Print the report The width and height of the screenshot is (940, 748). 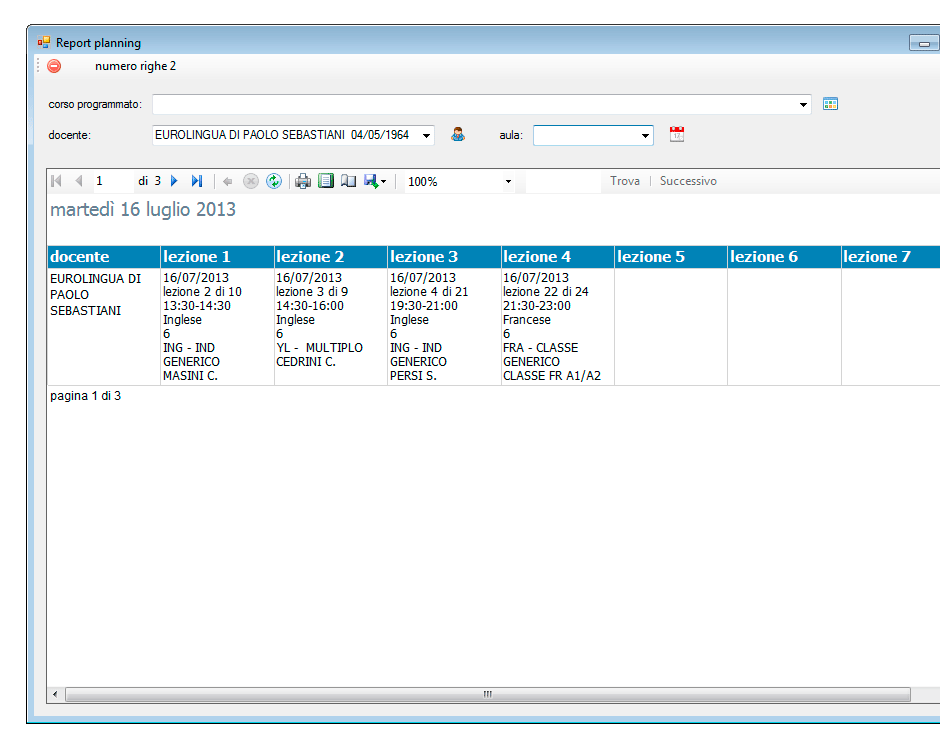tap(303, 181)
